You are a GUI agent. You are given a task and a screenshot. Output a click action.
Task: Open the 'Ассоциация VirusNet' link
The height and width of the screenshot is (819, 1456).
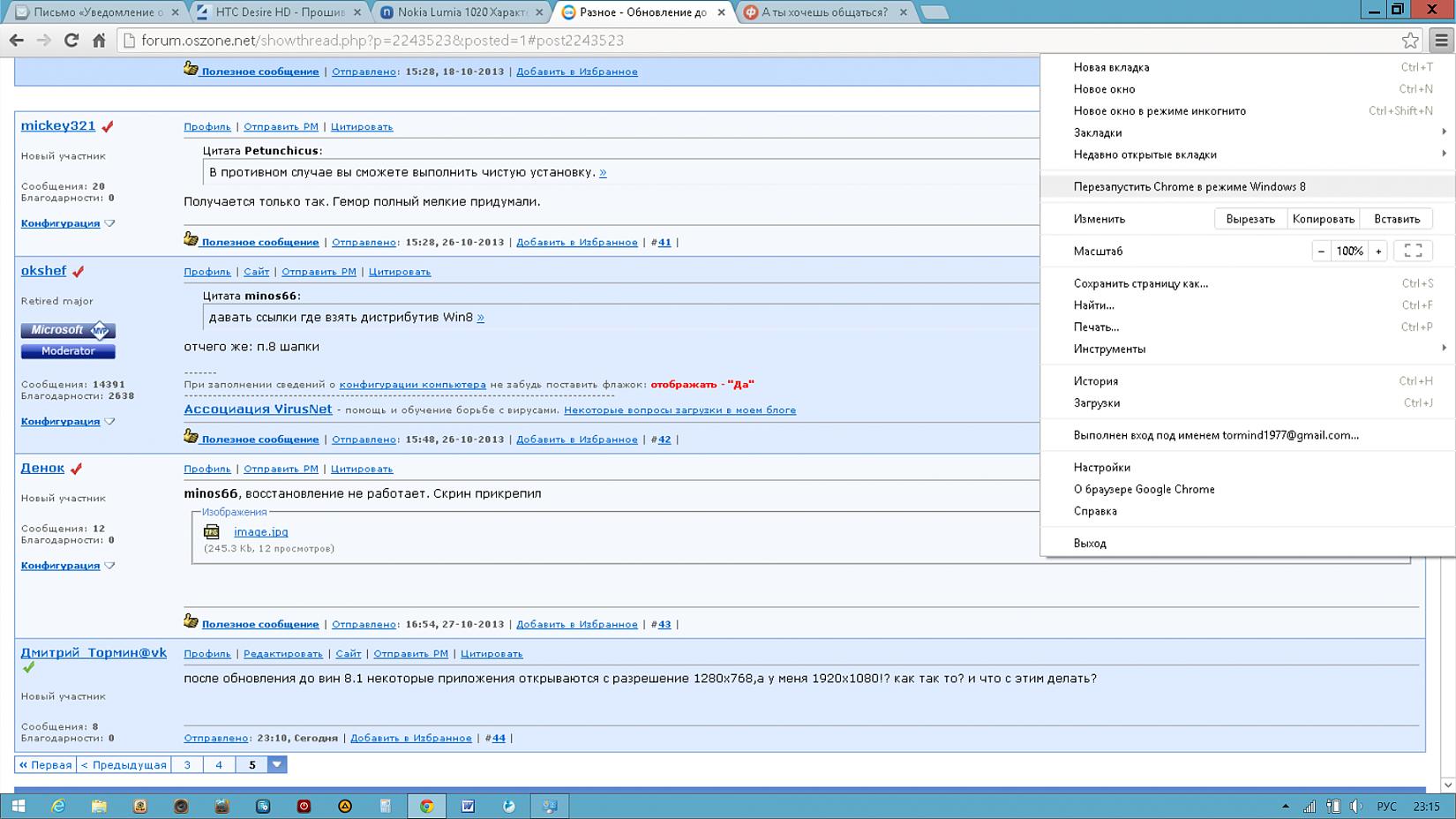(258, 409)
